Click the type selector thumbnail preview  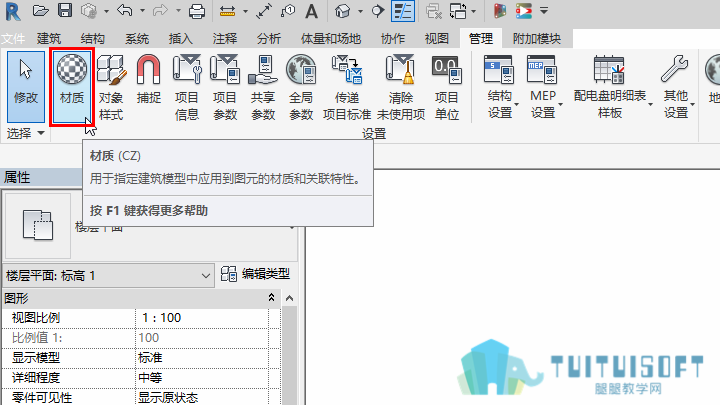click(x=38, y=225)
